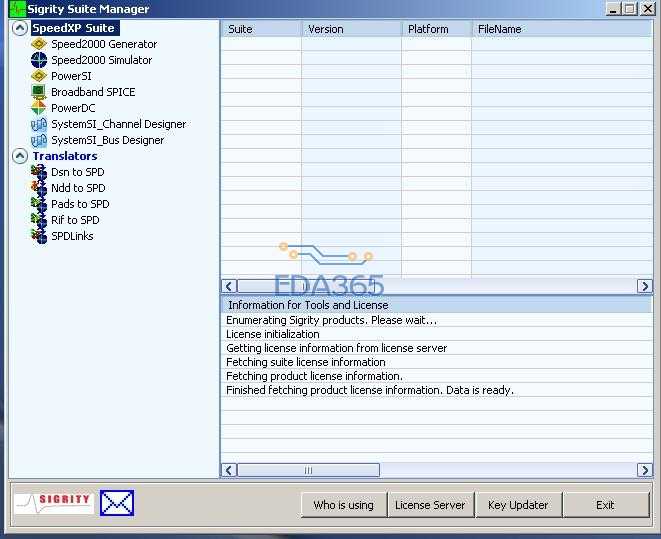
Task: Click the Rif to SPD translator icon
Action: (x=39, y=220)
